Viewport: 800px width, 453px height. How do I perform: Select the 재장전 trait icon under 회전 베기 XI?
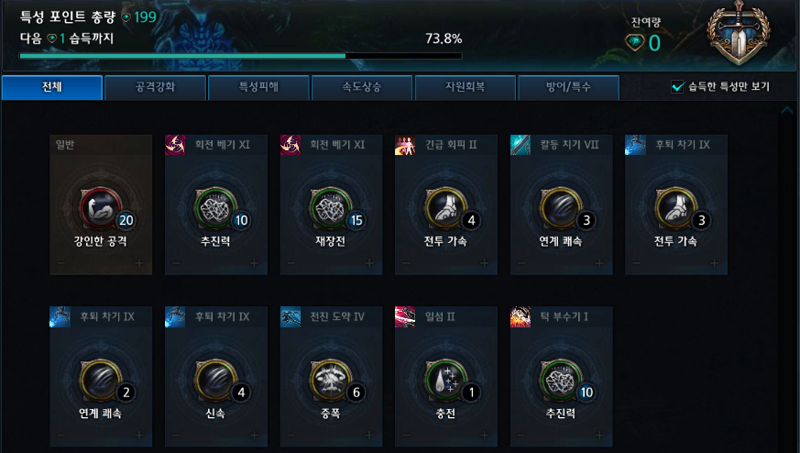coord(331,208)
